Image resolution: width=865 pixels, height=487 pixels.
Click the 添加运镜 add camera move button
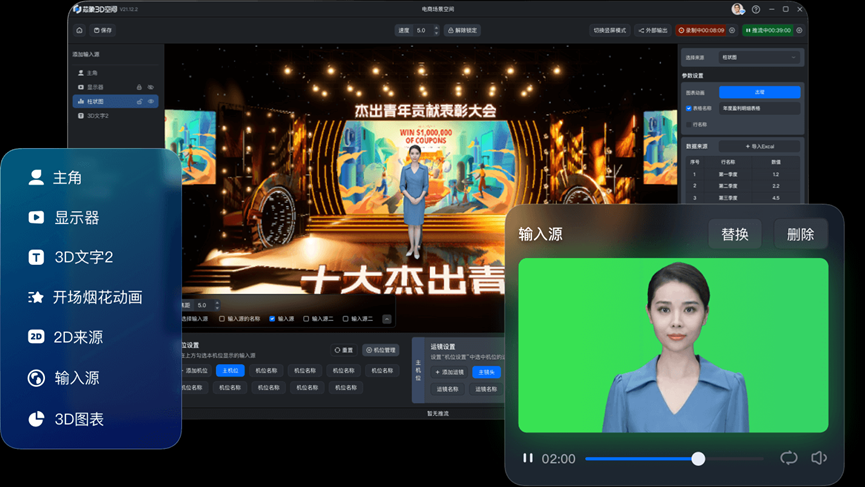coord(450,372)
